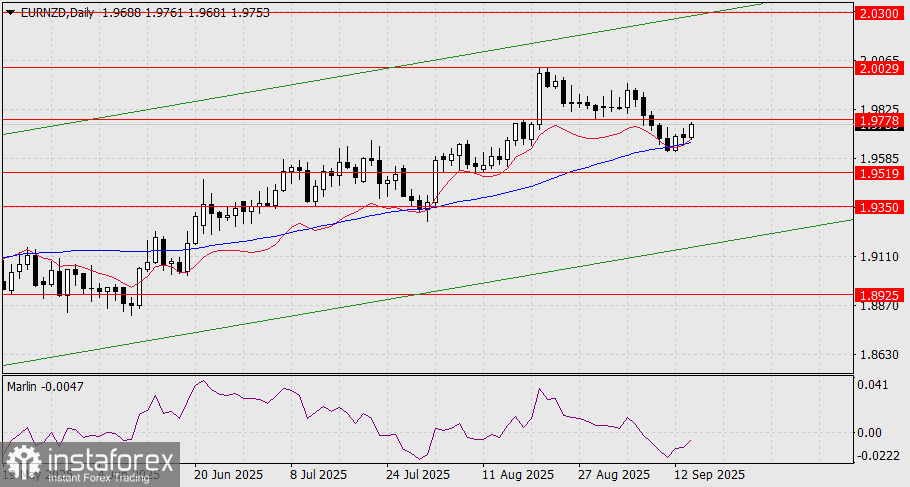Click the 27 Aug 2025 date label
Viewport: 910px width, 487px height.
613,474
